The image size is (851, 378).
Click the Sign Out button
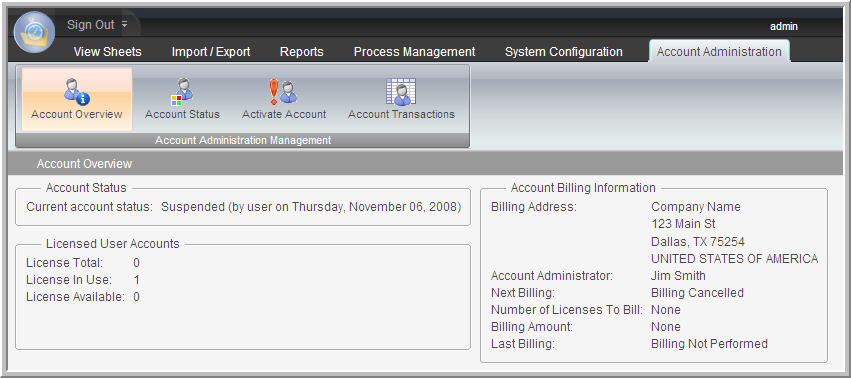point(91,24)
